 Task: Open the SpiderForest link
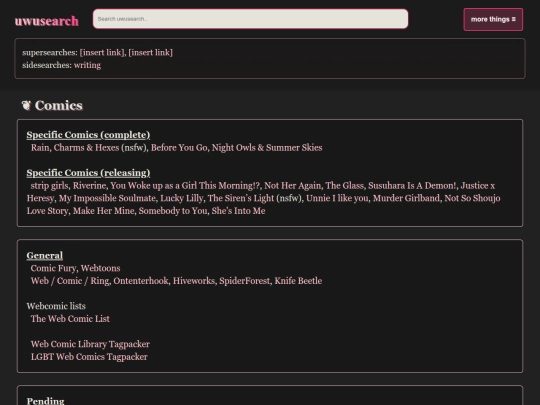245,281
